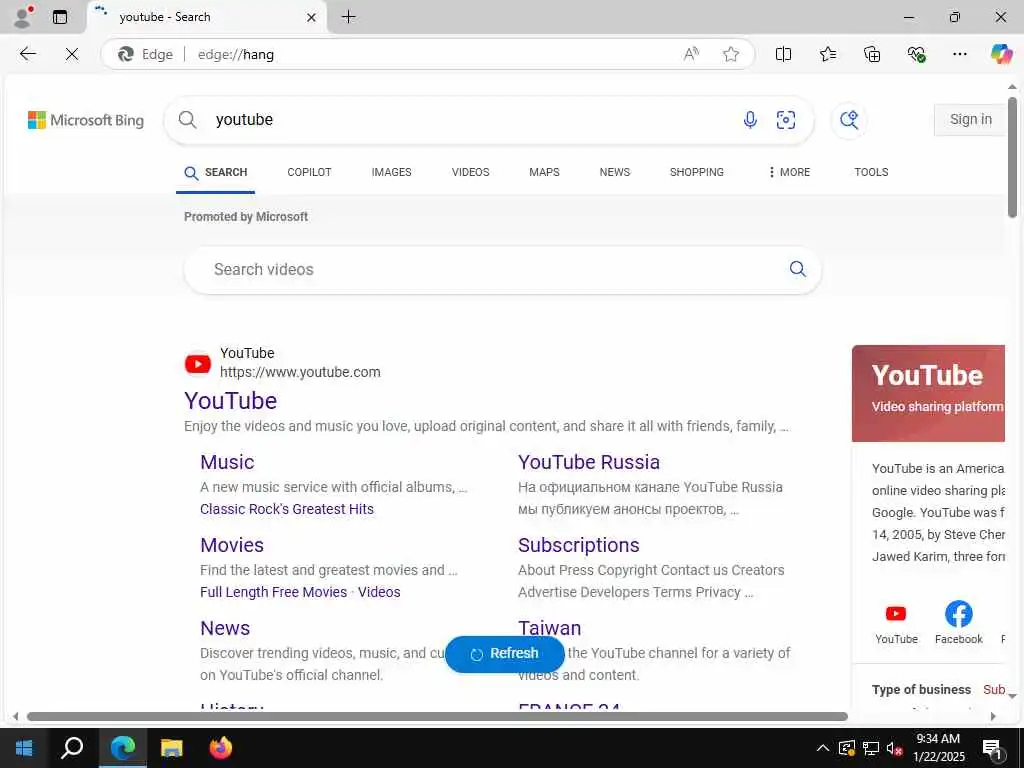Open Collections icon
The width and height of the screenshot is (1024, 768).
(872, 54)
